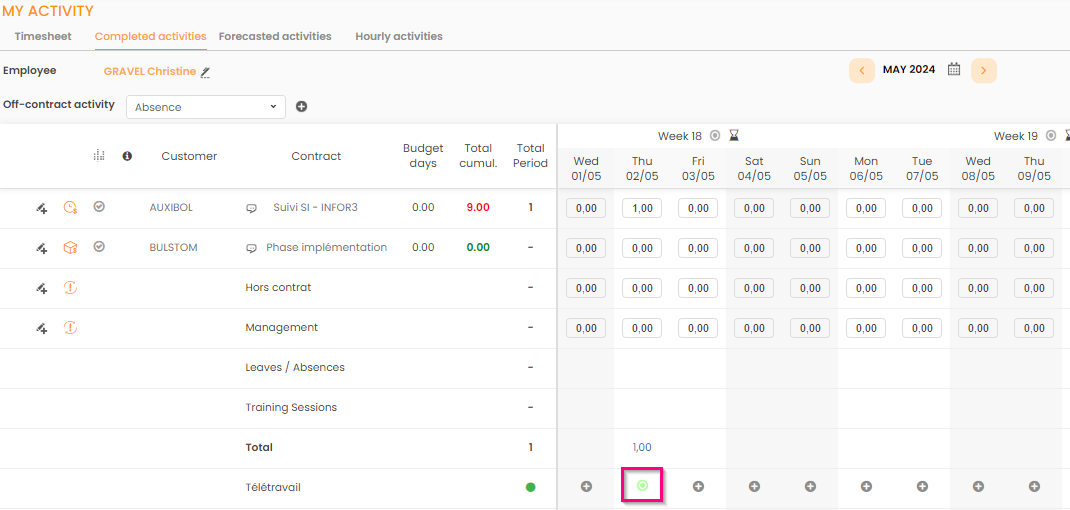Click the info icon in table header
This screenshot has height=510, width=1070.
tap(127, 156)
